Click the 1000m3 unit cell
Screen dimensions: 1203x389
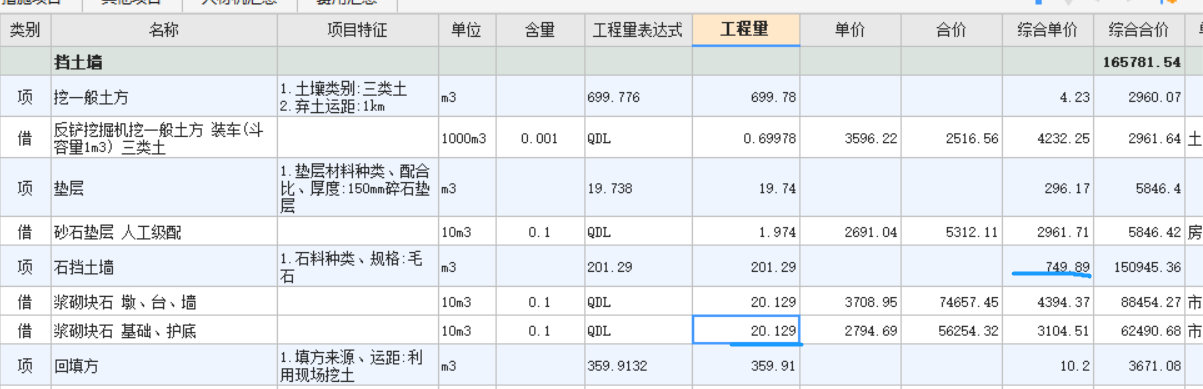click(x=464, y=138)
